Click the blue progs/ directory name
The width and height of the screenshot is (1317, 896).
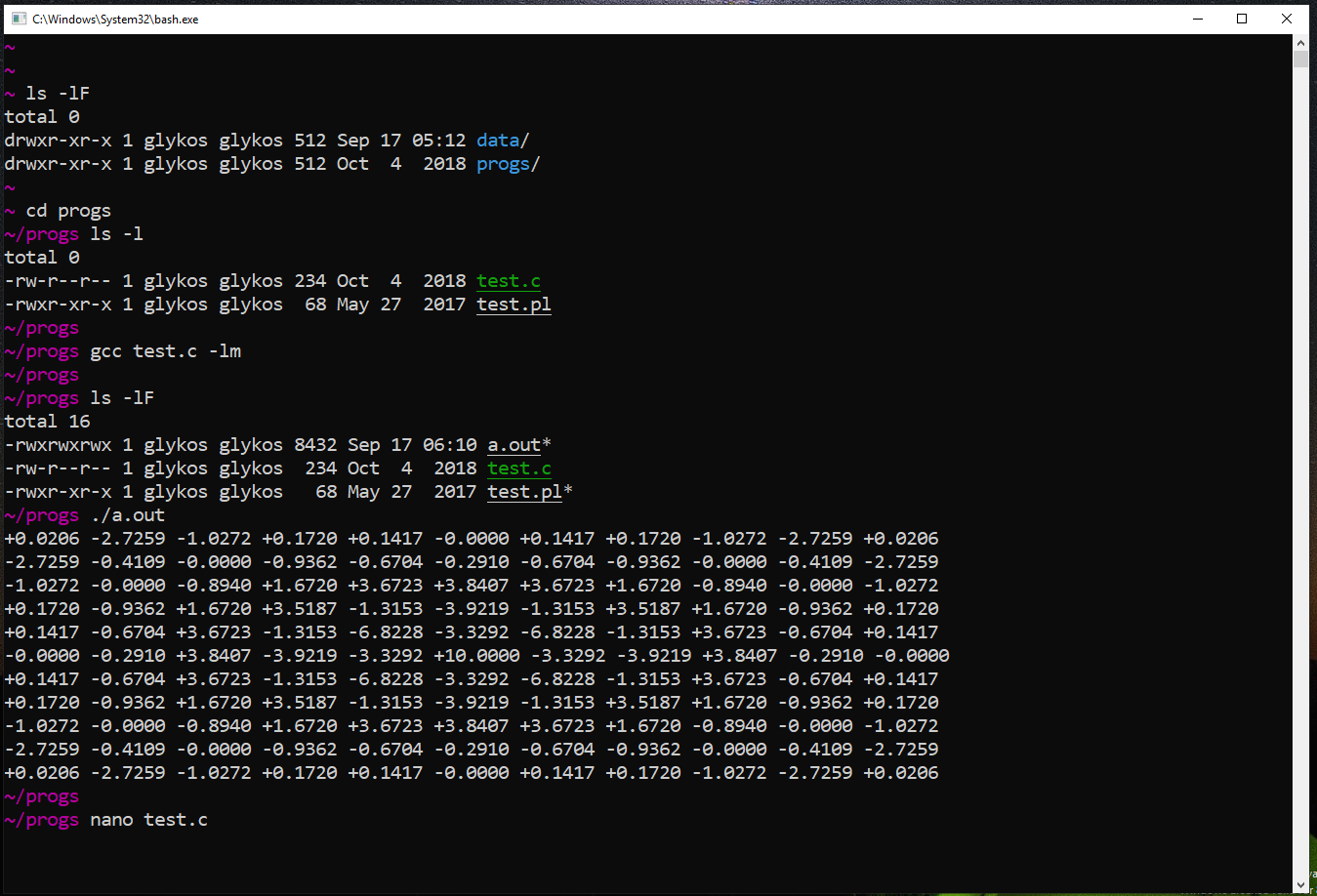tap(508, 164)
